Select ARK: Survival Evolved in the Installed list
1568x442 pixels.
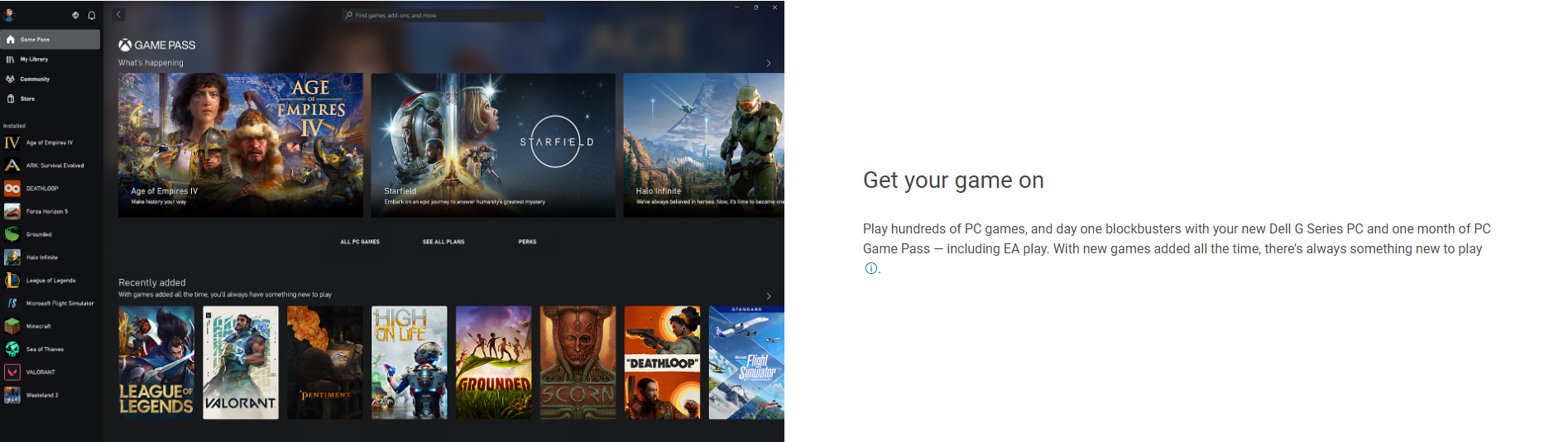point(50,166)
